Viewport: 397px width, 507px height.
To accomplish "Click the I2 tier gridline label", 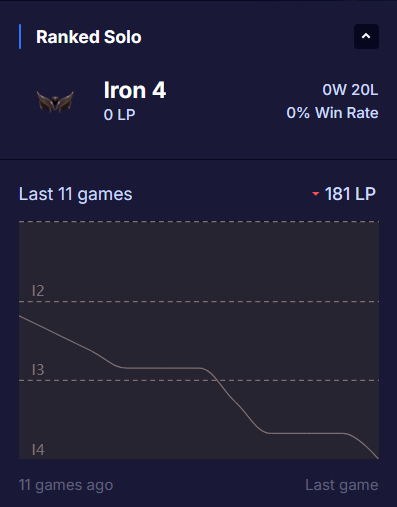I will [38, 291].
